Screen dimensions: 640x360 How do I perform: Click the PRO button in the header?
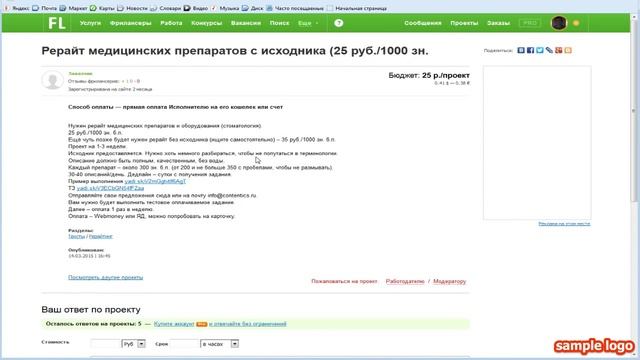(x=530, y=23)
